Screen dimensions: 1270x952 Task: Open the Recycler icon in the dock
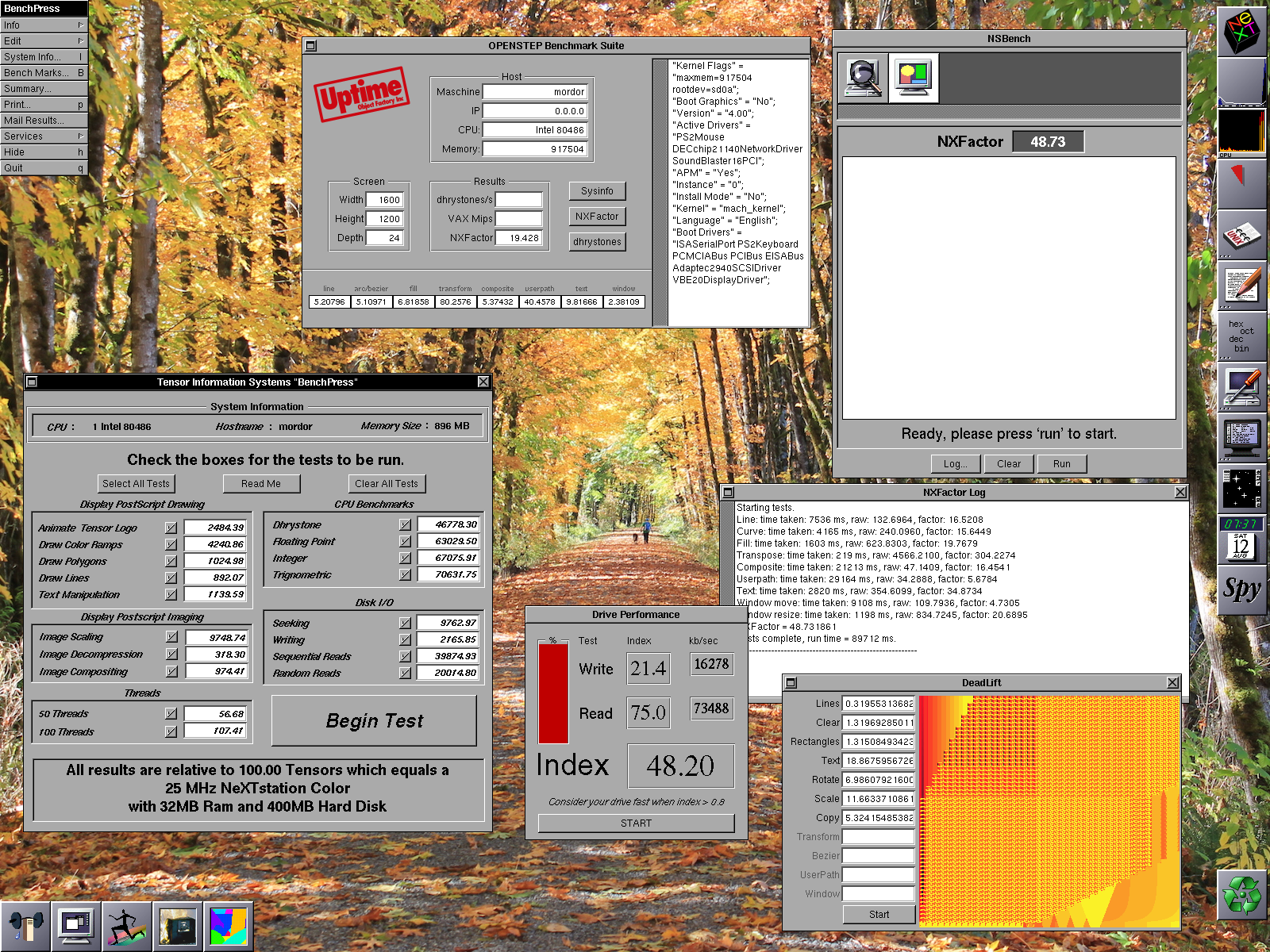pos(1242,895)
